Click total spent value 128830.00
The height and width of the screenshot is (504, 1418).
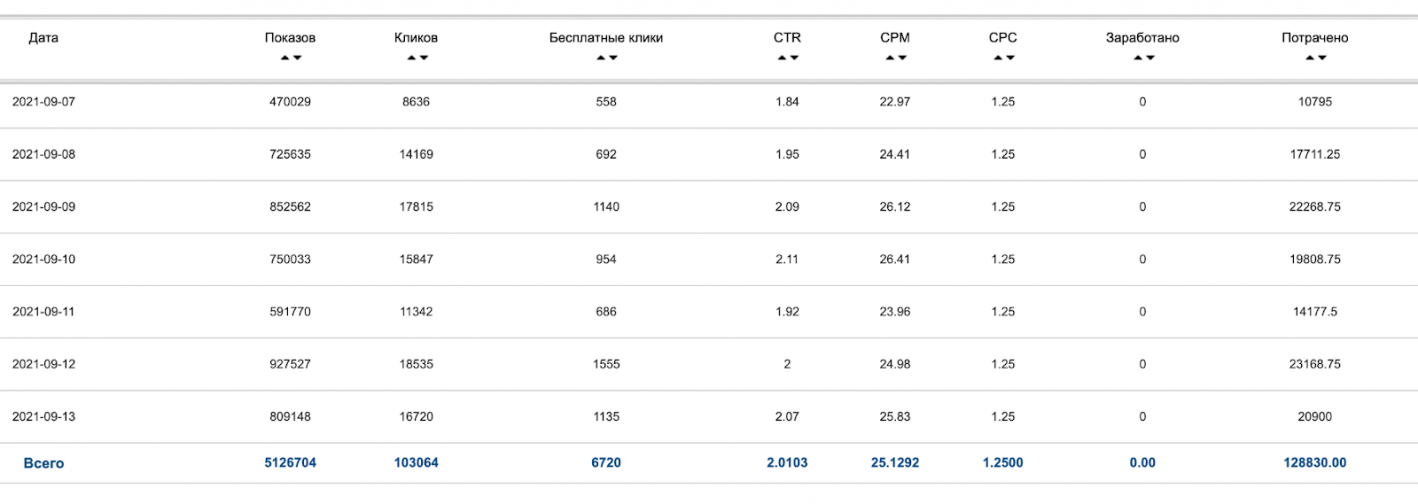click(1315, 463)
